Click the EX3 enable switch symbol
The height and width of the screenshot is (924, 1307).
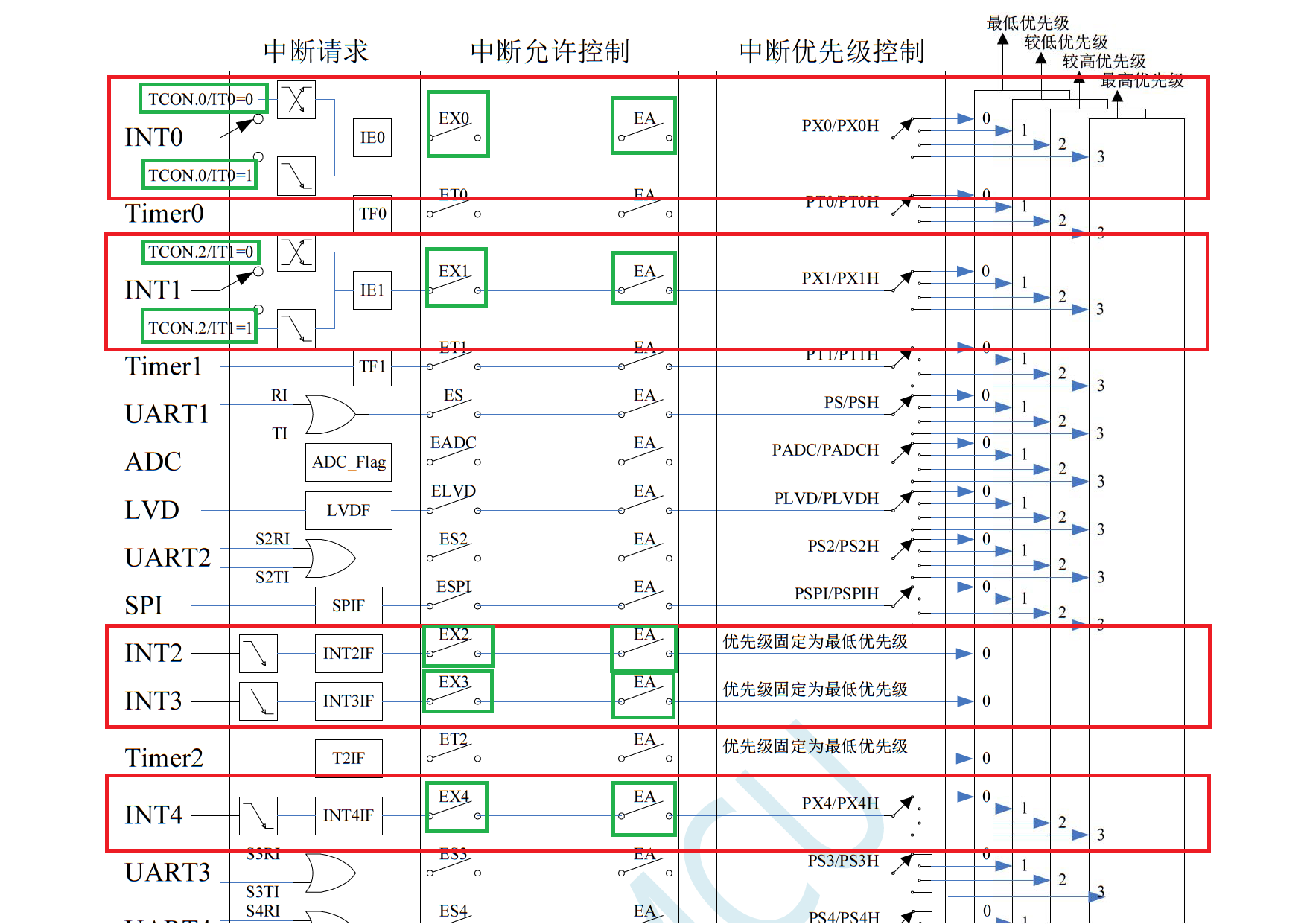[454, 695]
